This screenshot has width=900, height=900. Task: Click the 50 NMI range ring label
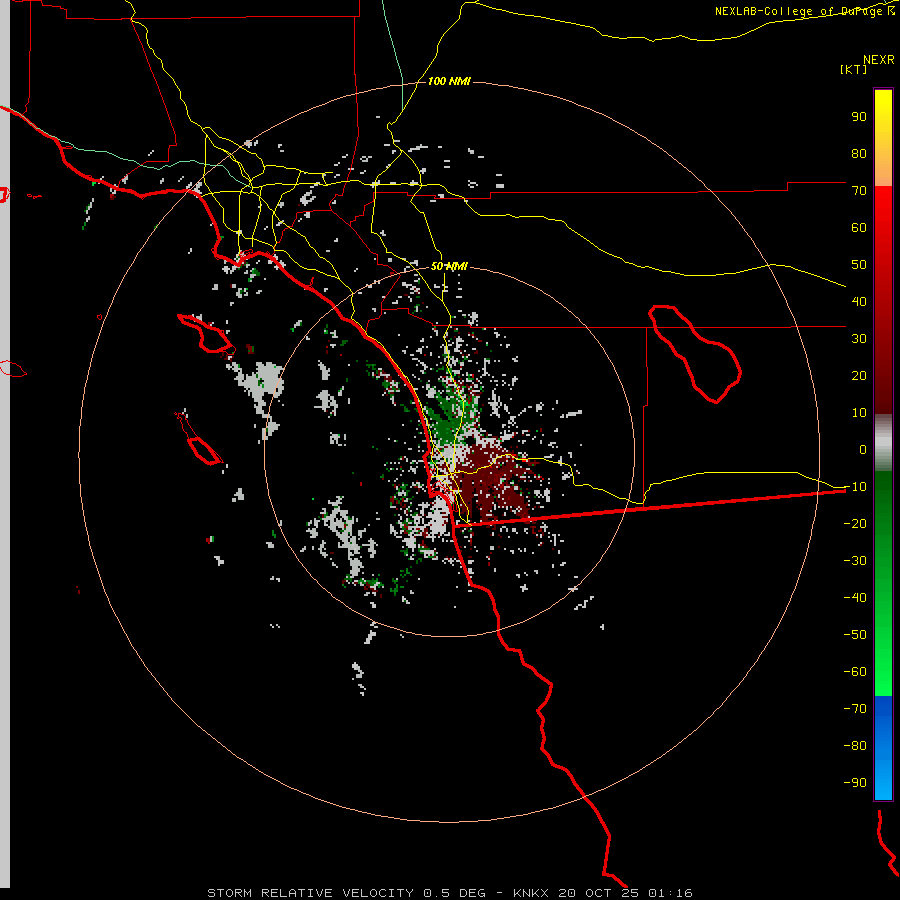coord(449,266)
